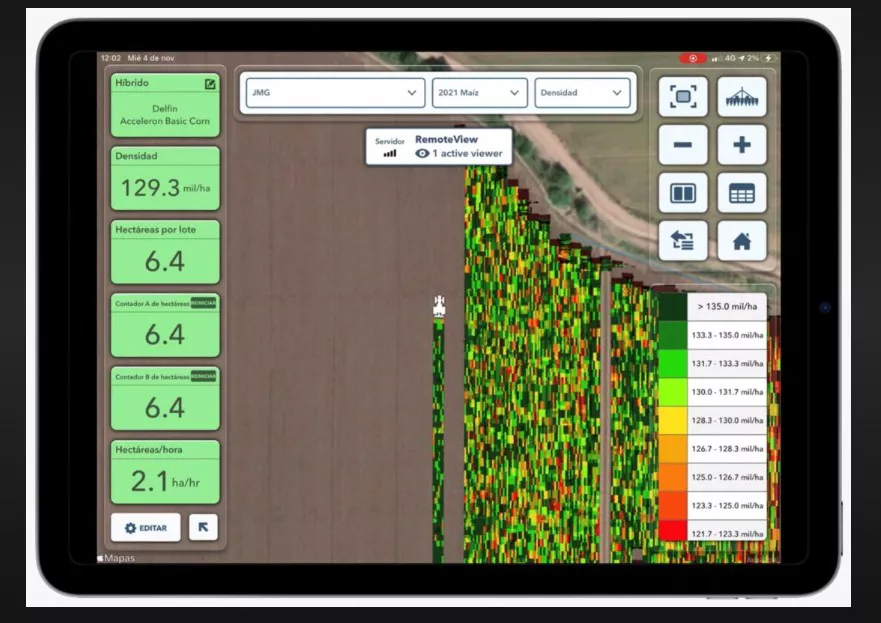881x623 pixels.
Task: Reset Contador A with Reiniciar button
Action: [204, 303]
